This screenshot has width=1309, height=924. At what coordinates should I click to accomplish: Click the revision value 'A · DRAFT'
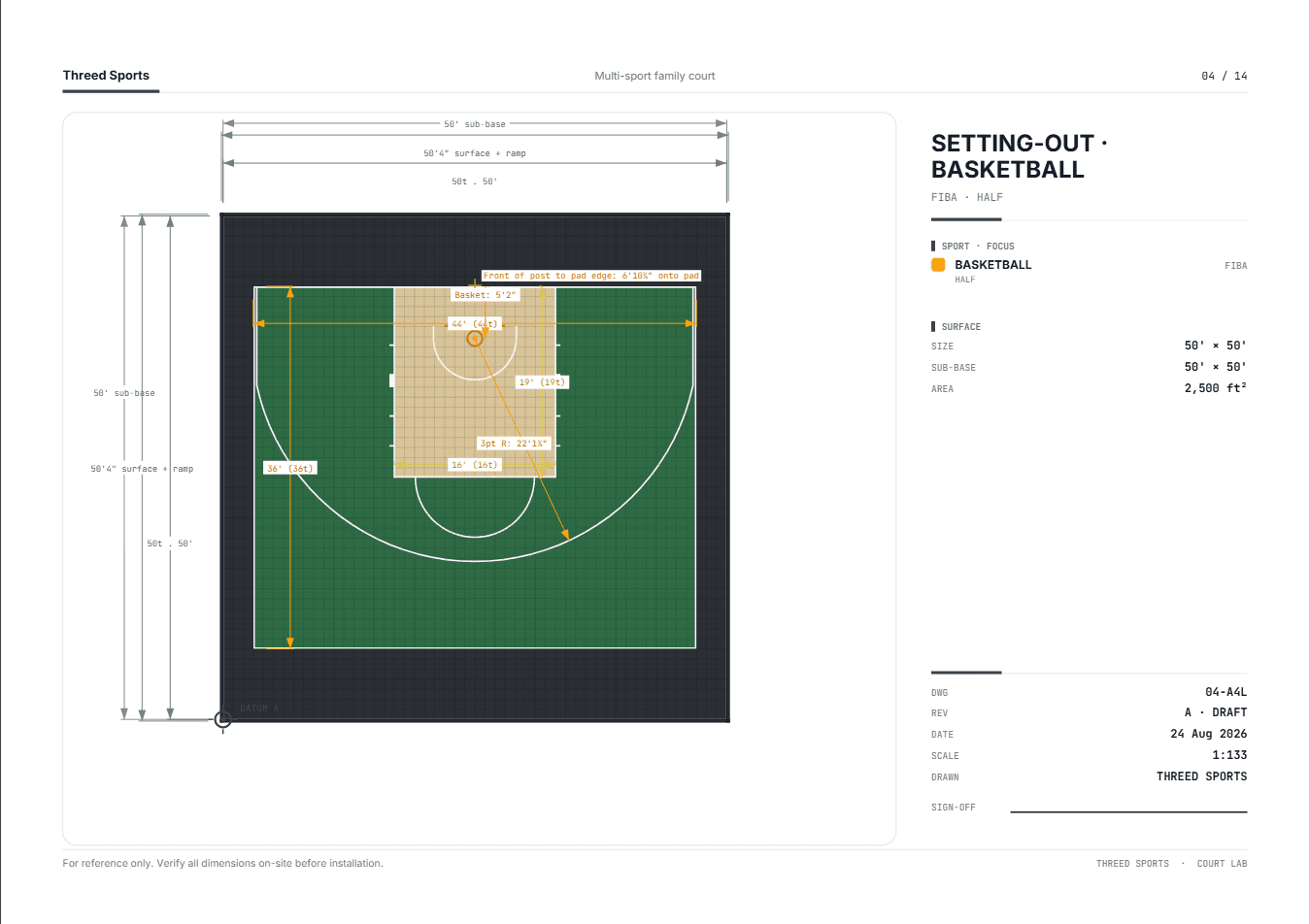[x=1215, y=712]
